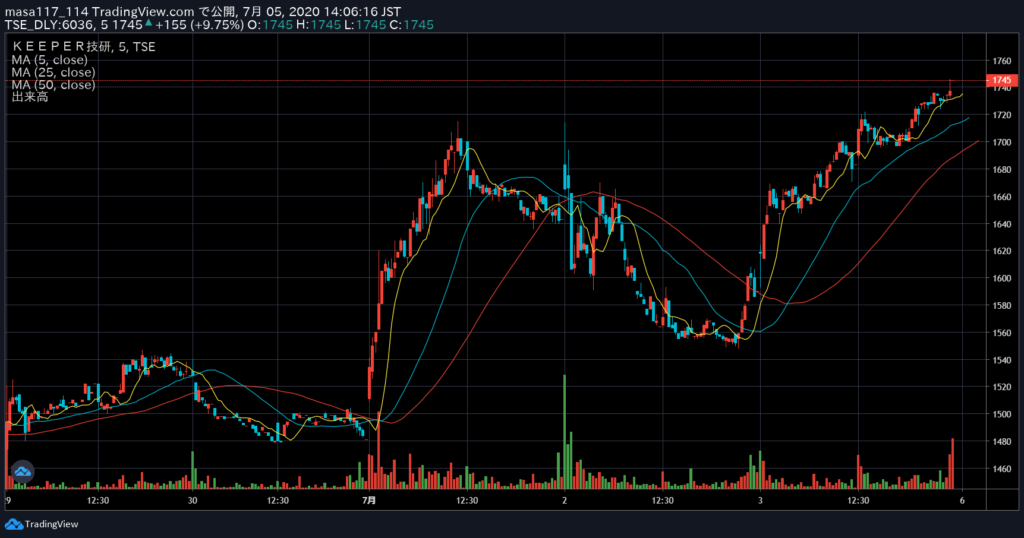
Task: Click the 出来高 volume legend
Action: coord(30,97)
